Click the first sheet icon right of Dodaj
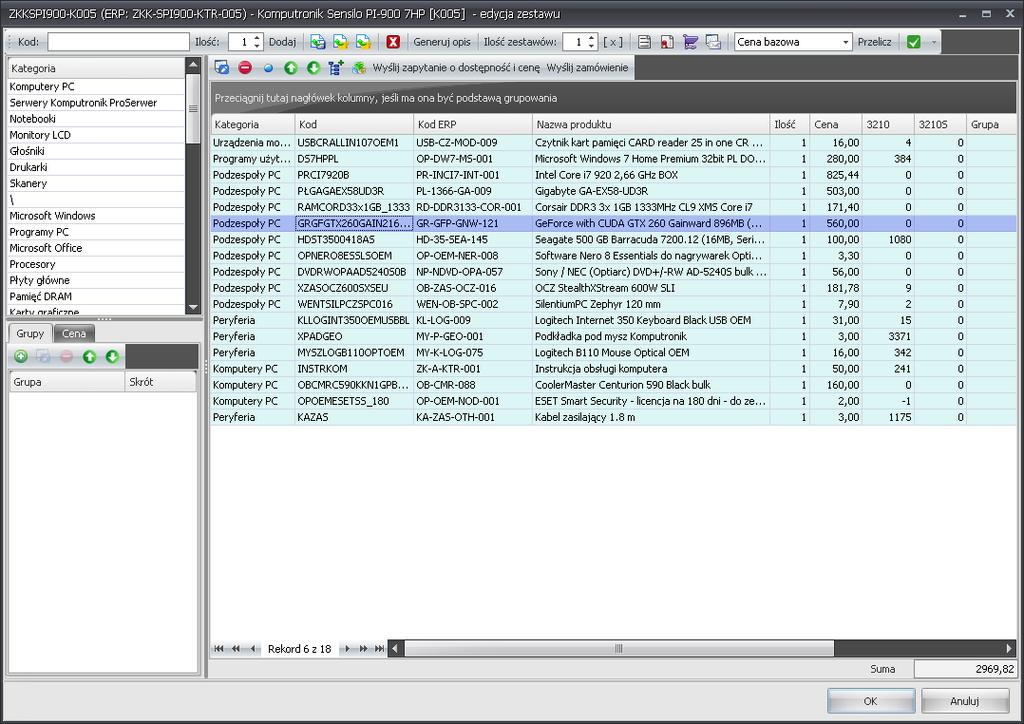Screen dimensions: 1024x724 pyautogui.click(x=317, y=42)
